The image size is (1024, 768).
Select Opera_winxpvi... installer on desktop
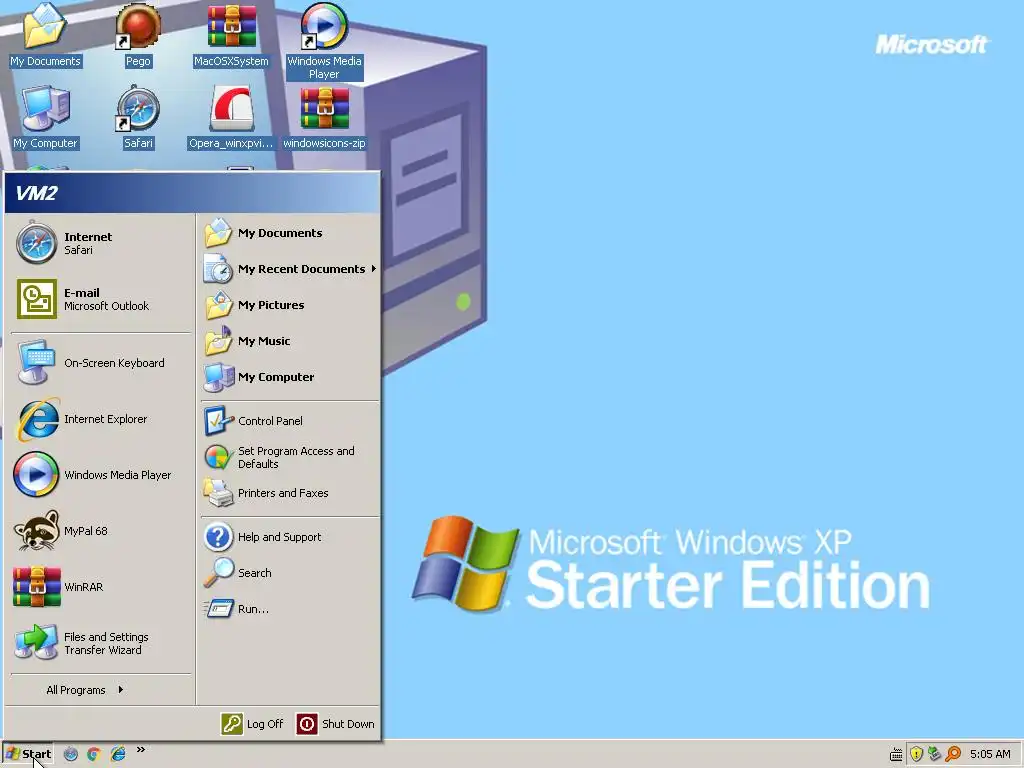pos(231,118)
